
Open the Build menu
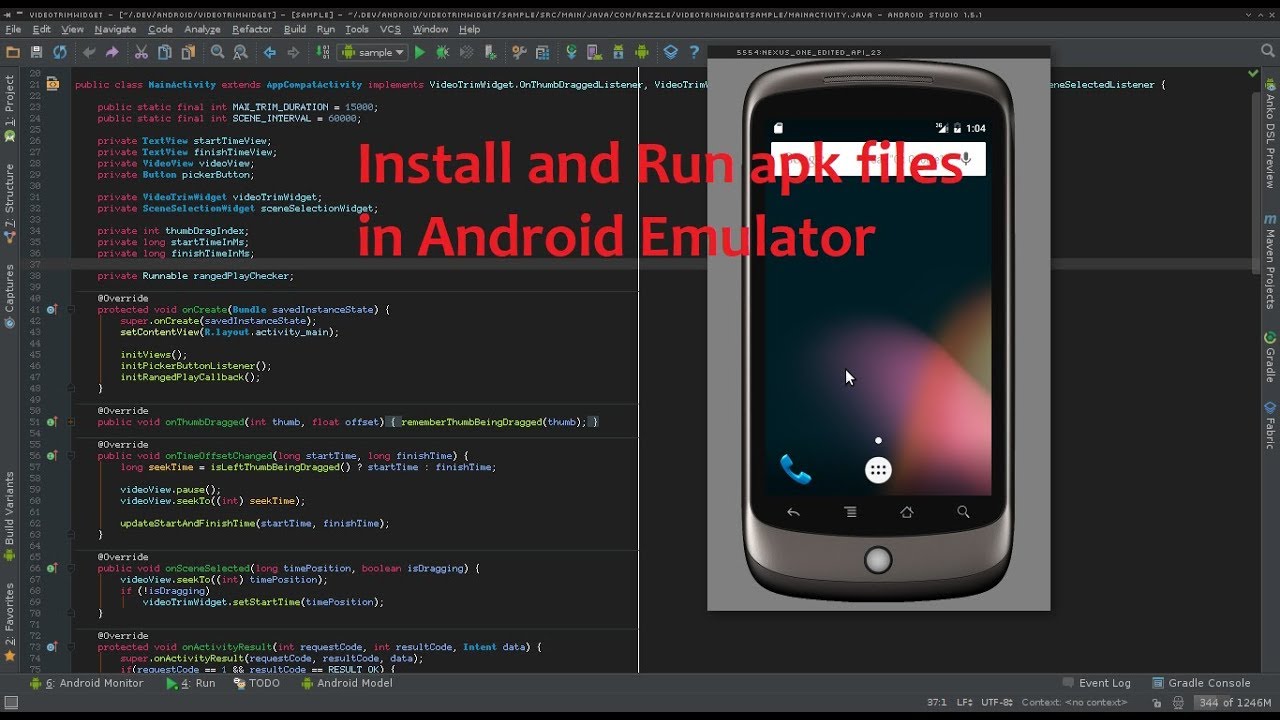295,29
